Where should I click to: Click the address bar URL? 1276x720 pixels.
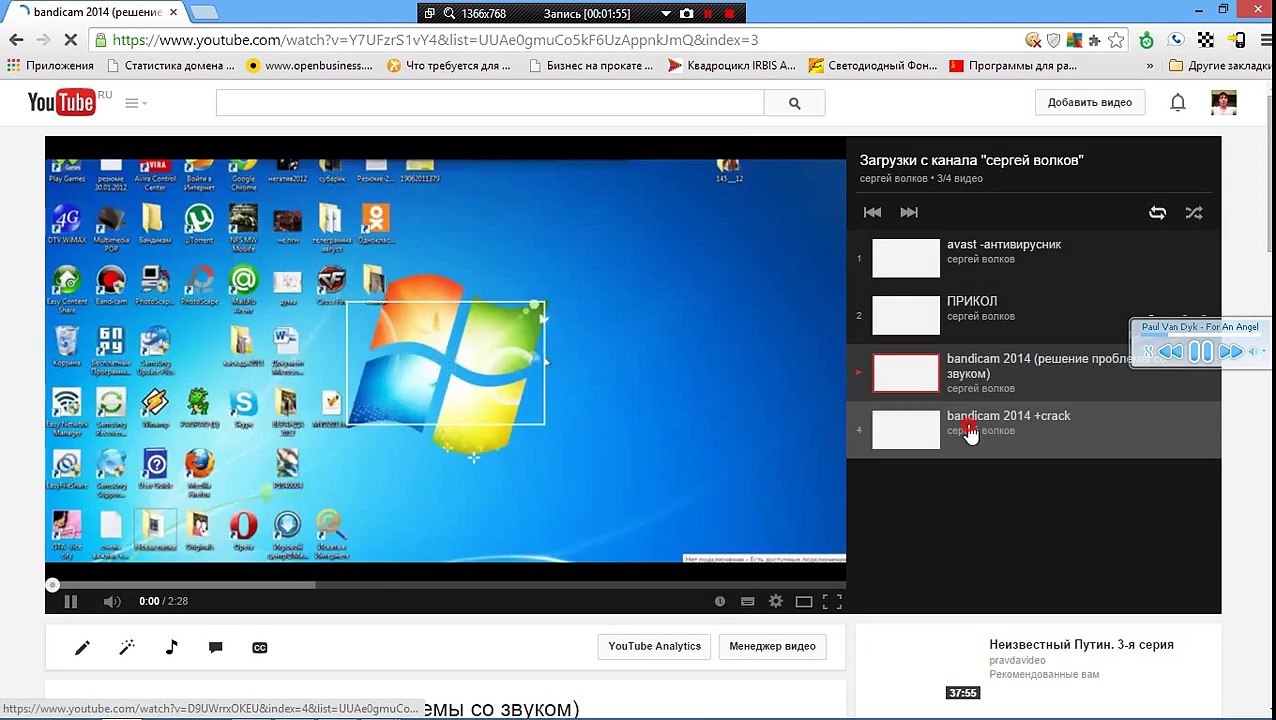tap(435, 40)
